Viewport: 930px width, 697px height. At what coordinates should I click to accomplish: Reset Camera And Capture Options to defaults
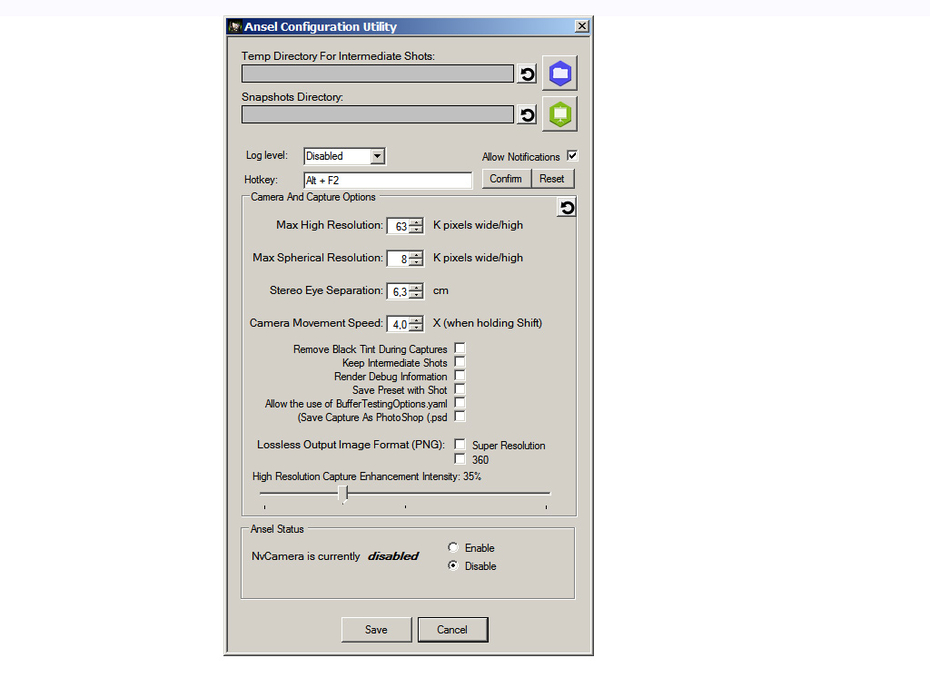(x=566, y=208)
